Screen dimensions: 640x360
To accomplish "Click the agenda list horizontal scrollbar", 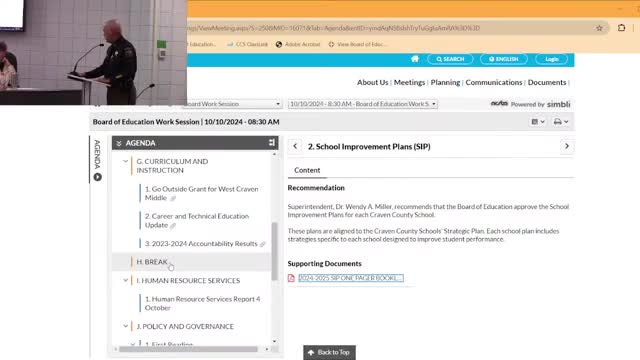I will point(188,349).
